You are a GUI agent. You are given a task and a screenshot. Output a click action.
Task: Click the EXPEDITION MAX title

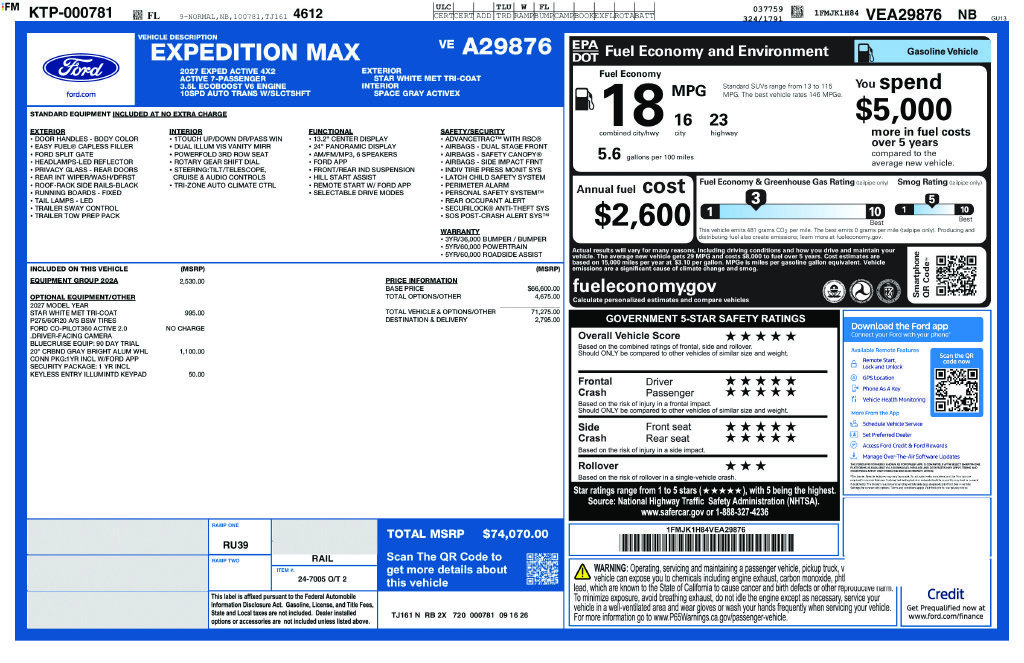(x=255, y=52)
